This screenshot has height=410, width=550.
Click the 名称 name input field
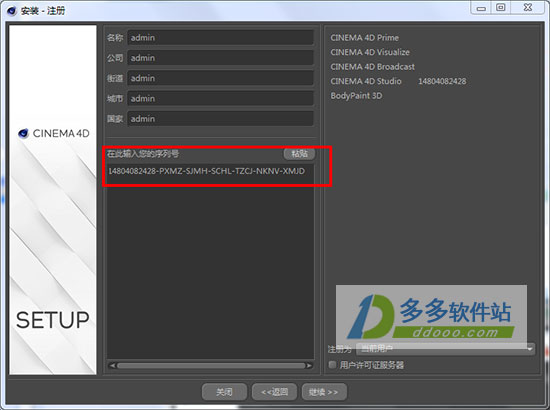click(x=220, y=38)
